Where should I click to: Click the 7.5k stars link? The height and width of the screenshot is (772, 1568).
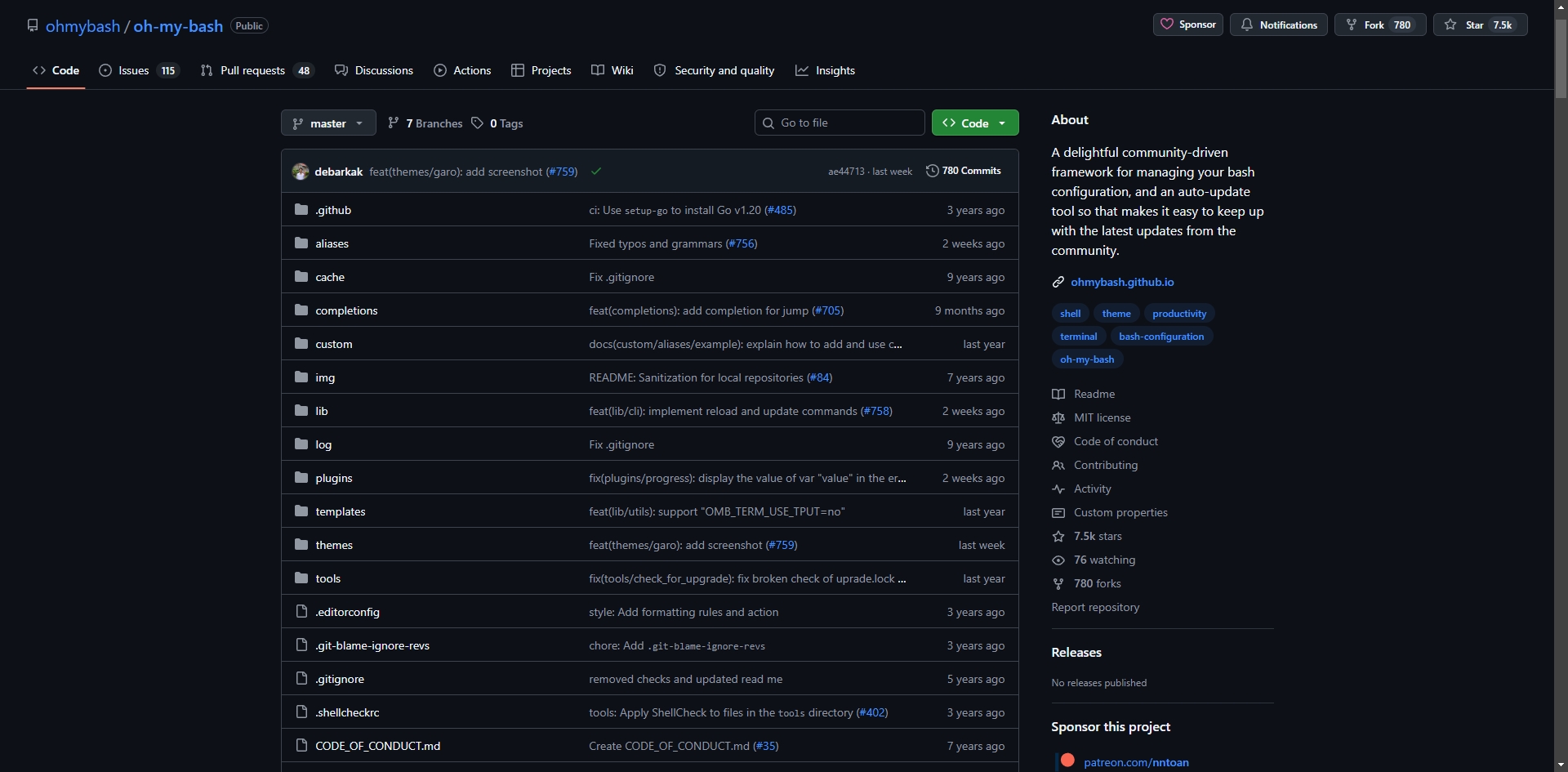(1098, 536)
